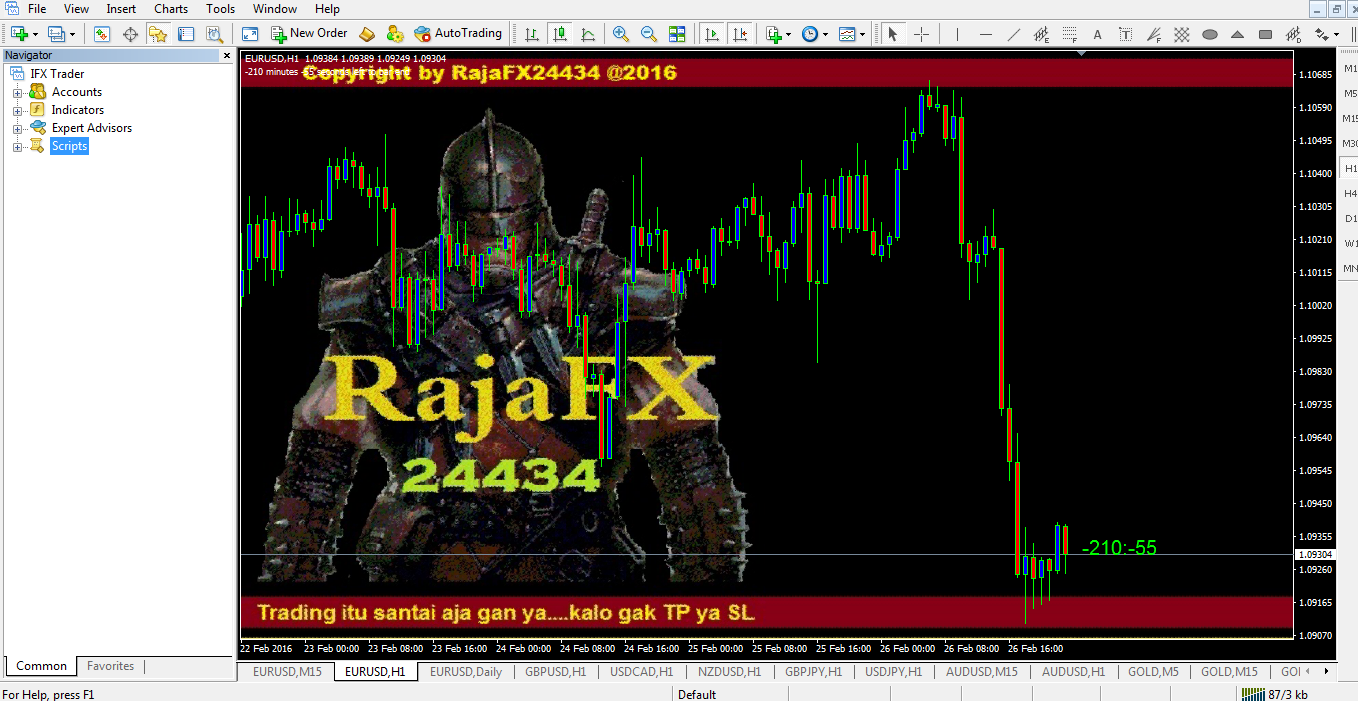Viewport: 1358px width, 701px height.
Task: Open MetaEditor from the yellow book icon
Action: (367, 34)
